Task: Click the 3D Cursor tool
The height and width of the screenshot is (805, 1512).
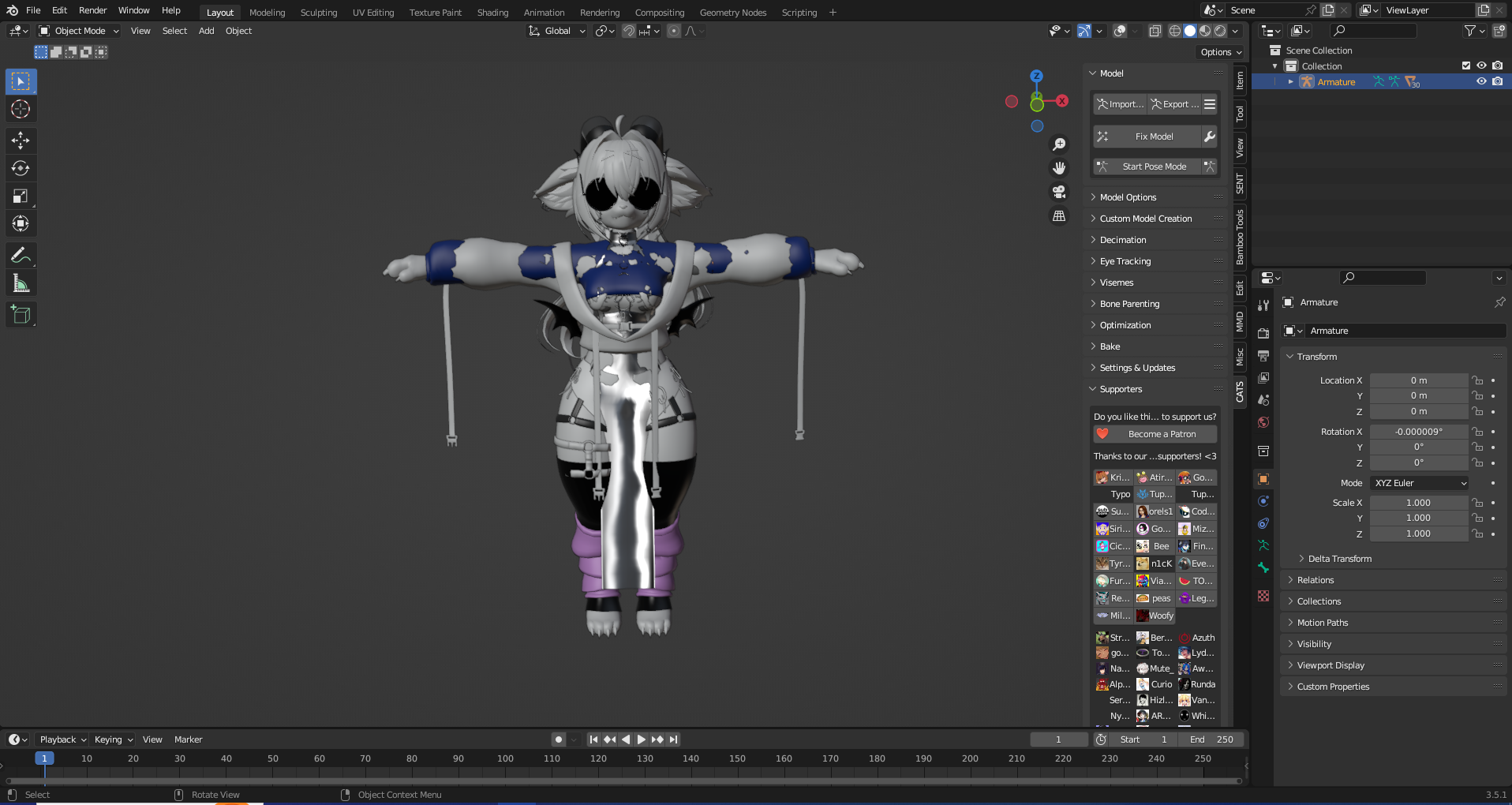Action: coord(21,109)
